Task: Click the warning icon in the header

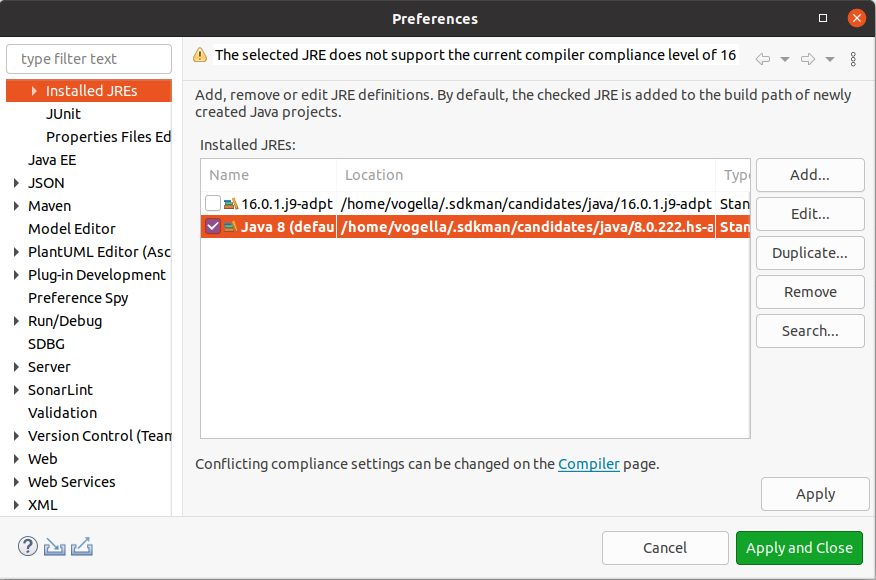Action: (x=200, y=56)
